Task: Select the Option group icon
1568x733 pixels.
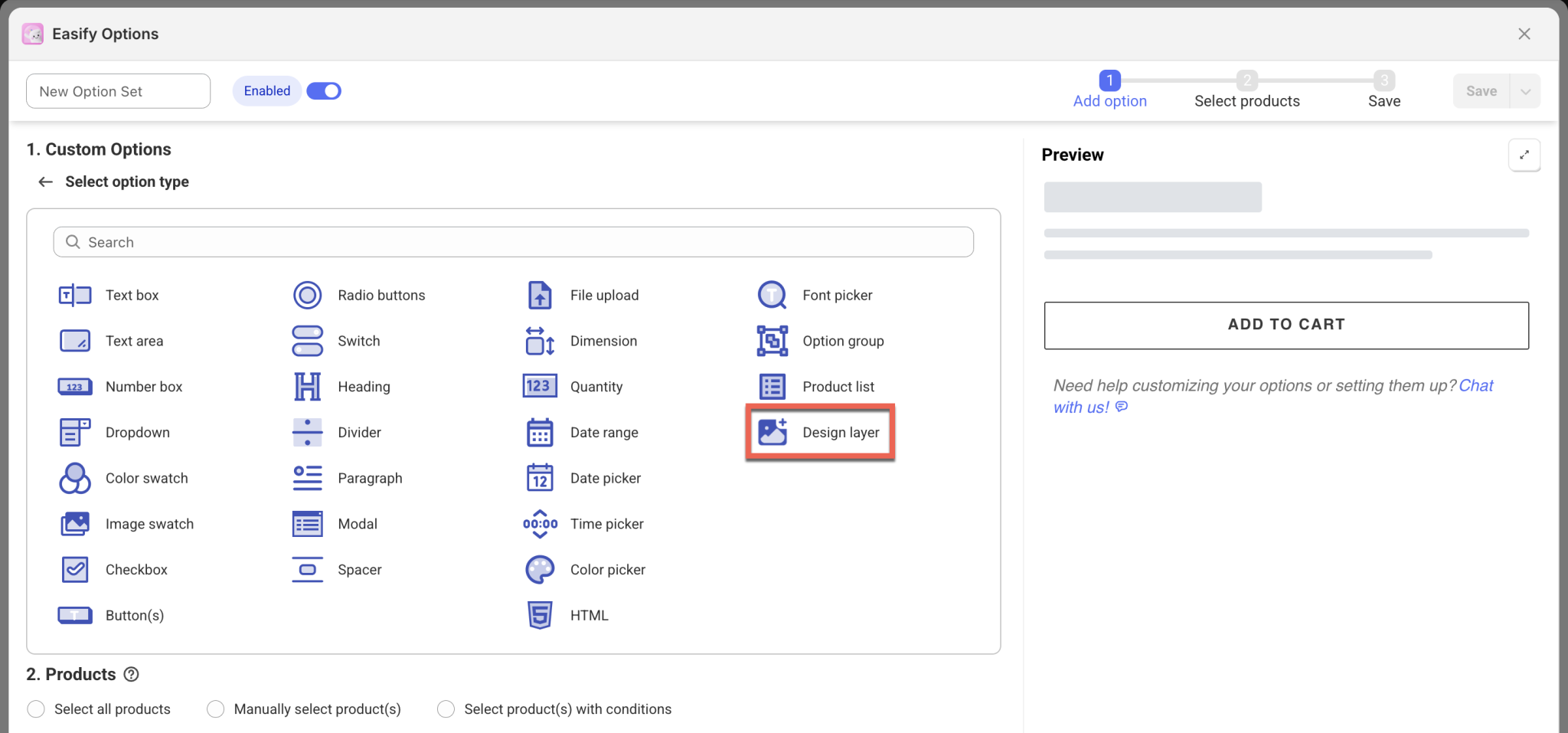Action: 772,341
